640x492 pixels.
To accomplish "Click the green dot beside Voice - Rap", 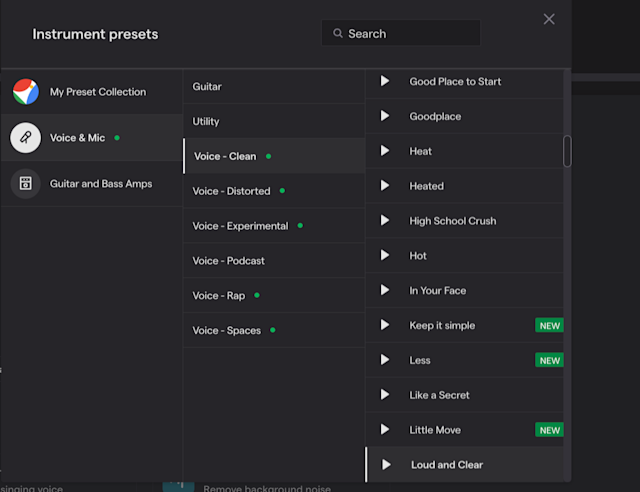I will tap(257, 295).
